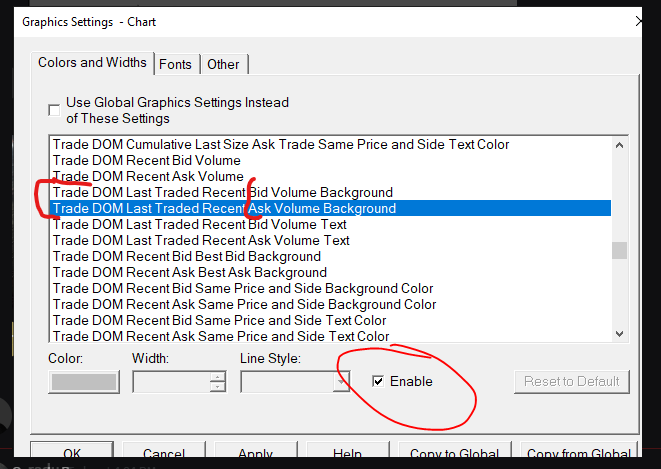The height and width of the screenshot is (469, 661).
Task: Select Trade DOM Recent Ask Best Ask Background
Action: 189,272
